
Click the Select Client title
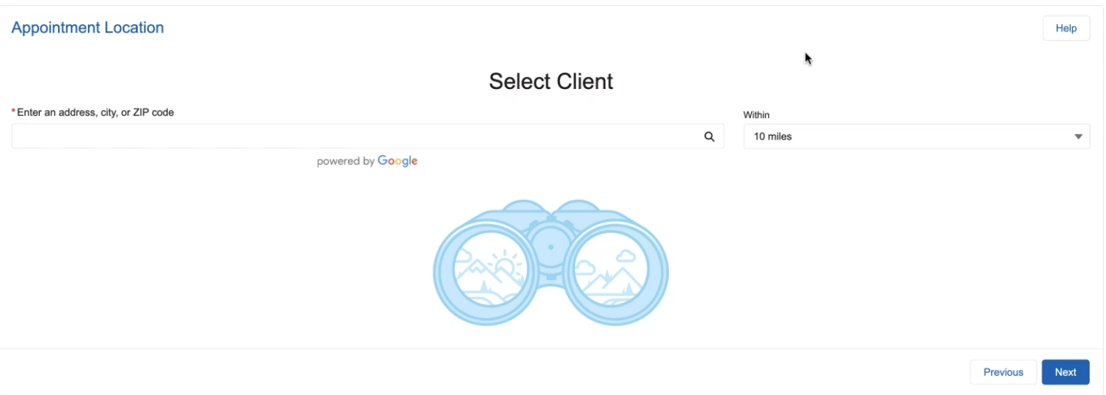tap(551, 81)
